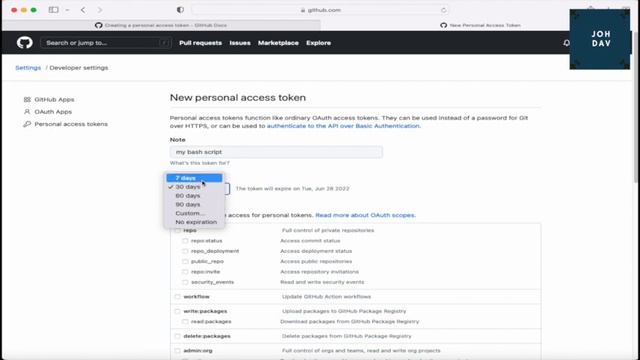
Task: Enable the admin:org scope checkbox
Action: [x=177, y=351]
